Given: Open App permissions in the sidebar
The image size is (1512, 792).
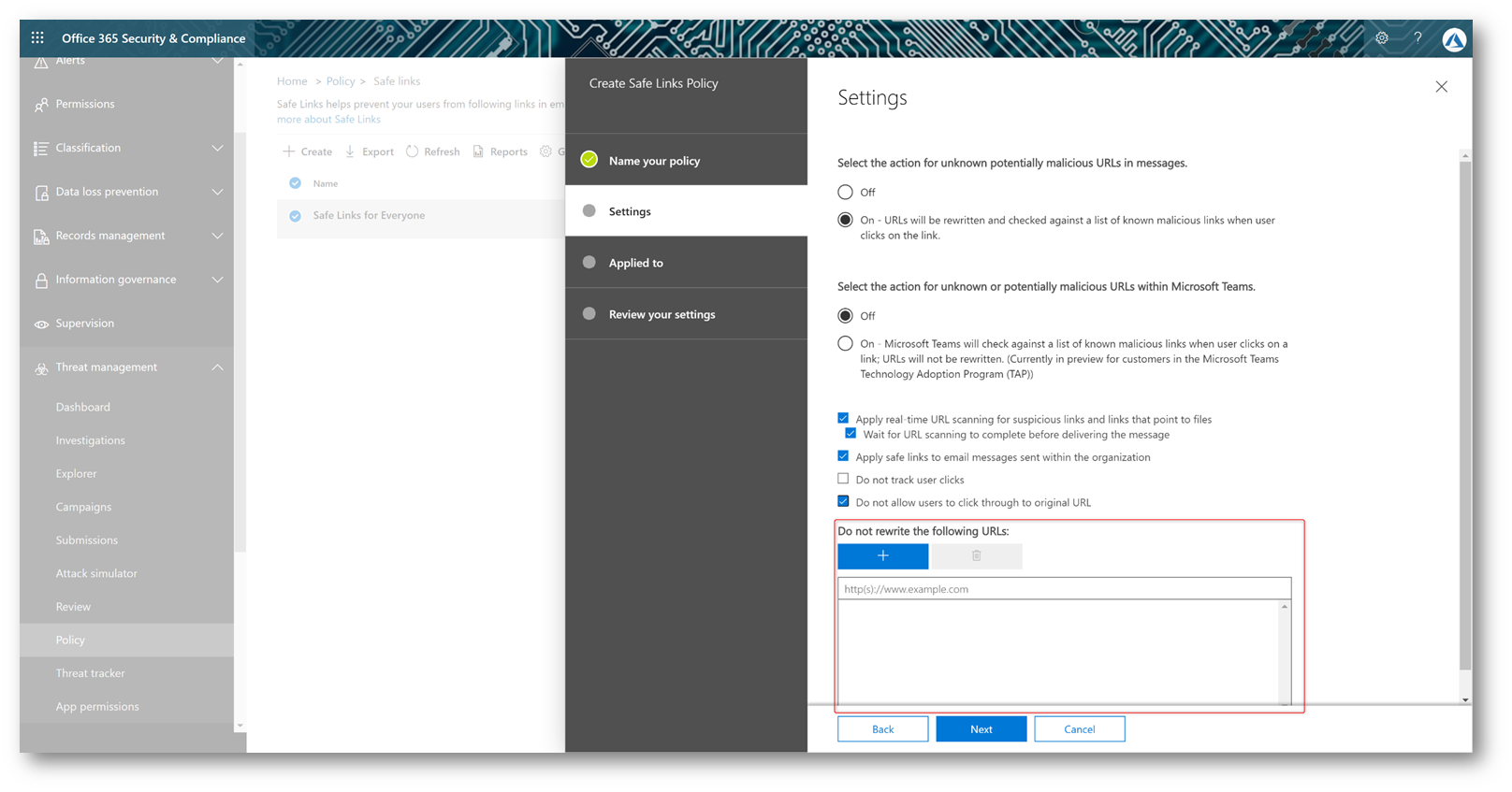Looking at the screenshot, I should (x=97, y=707).
